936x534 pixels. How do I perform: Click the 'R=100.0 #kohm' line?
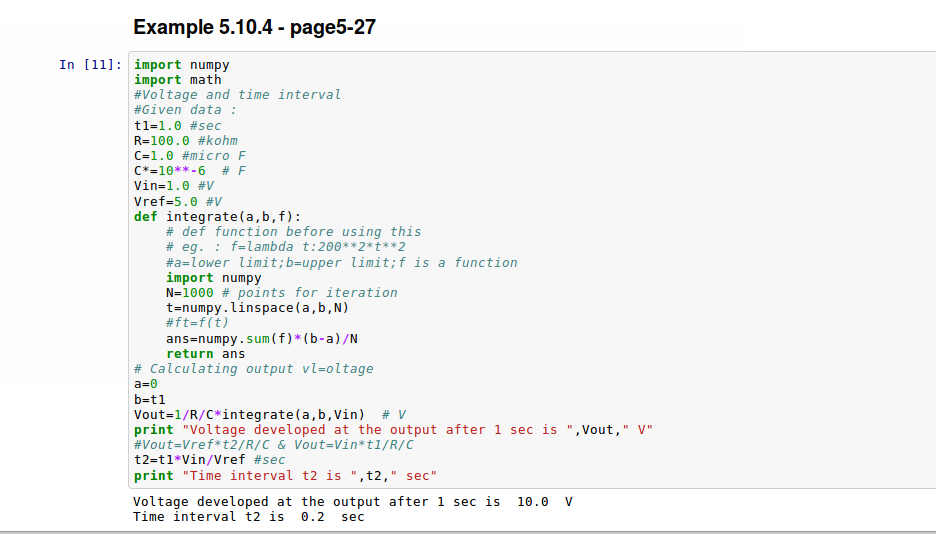(185, 141)
